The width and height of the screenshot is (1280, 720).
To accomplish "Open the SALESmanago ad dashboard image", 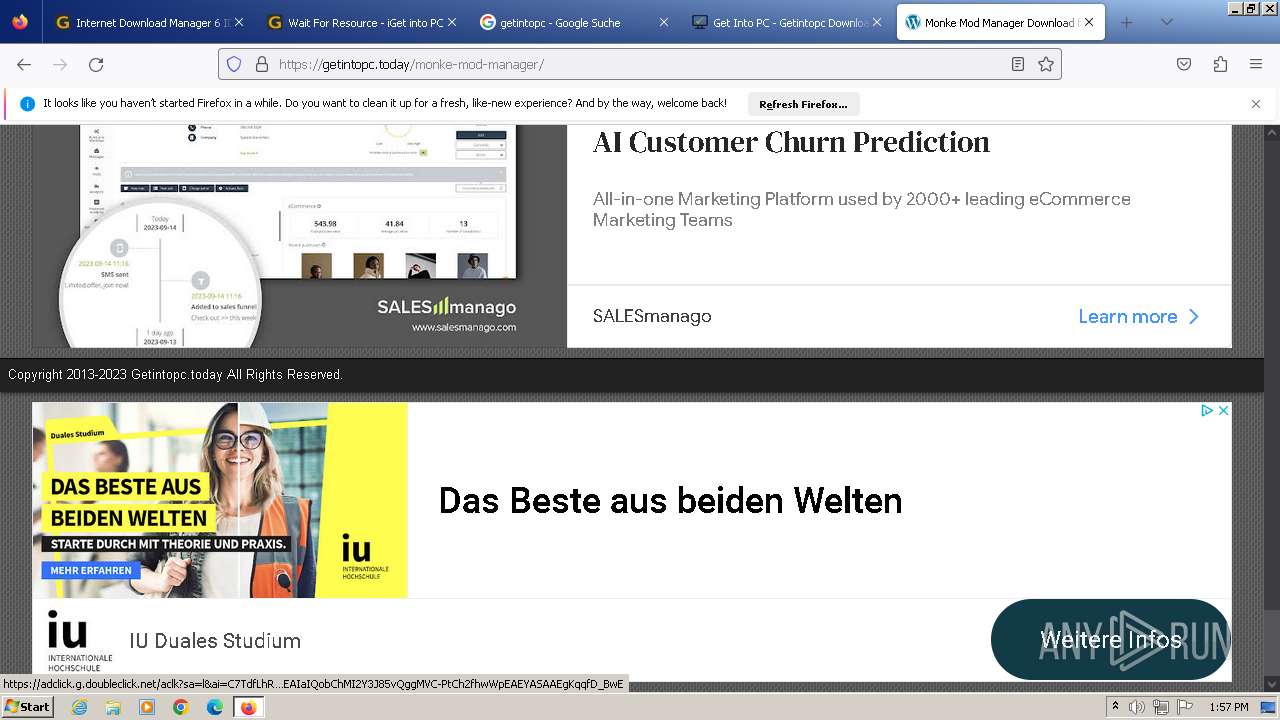I will point(299,236).
